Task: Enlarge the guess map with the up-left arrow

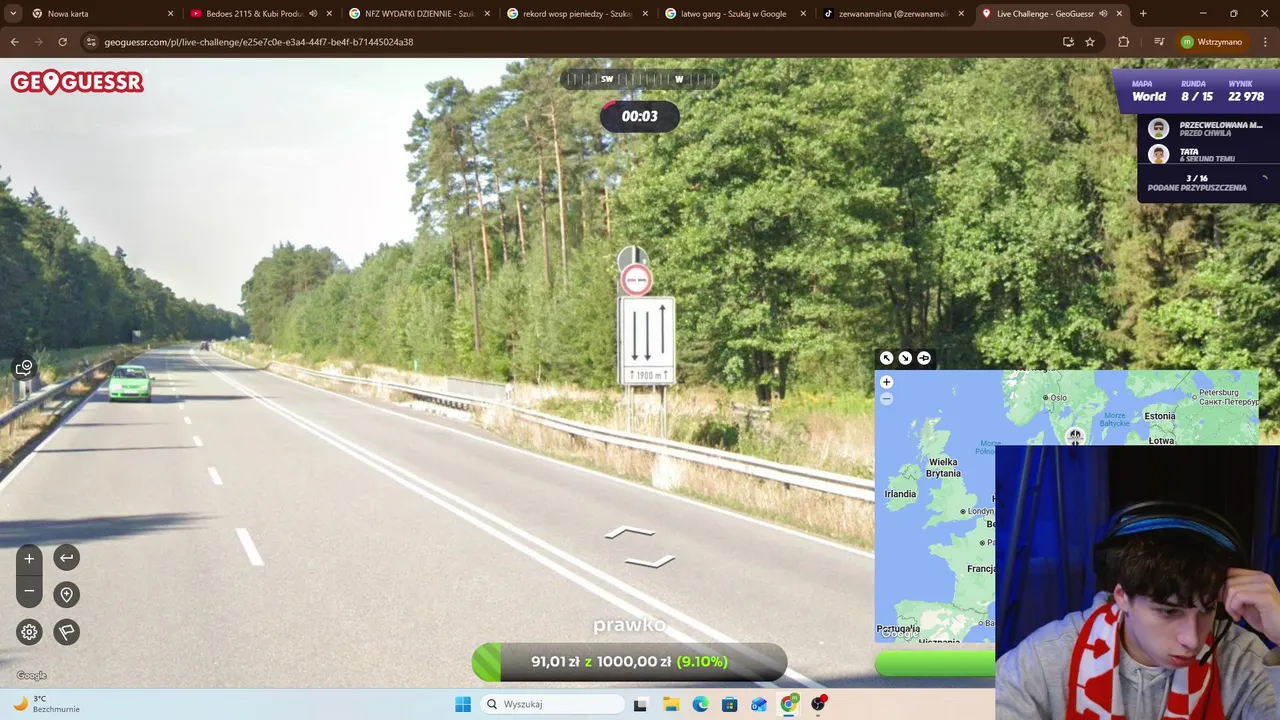Action: point(886,358)
